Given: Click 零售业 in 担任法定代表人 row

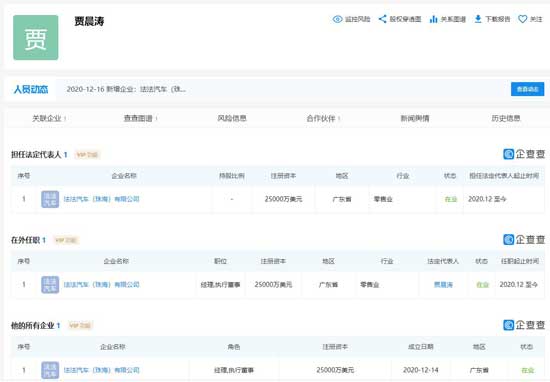Looking at the screenshot, I should [383, 199].
